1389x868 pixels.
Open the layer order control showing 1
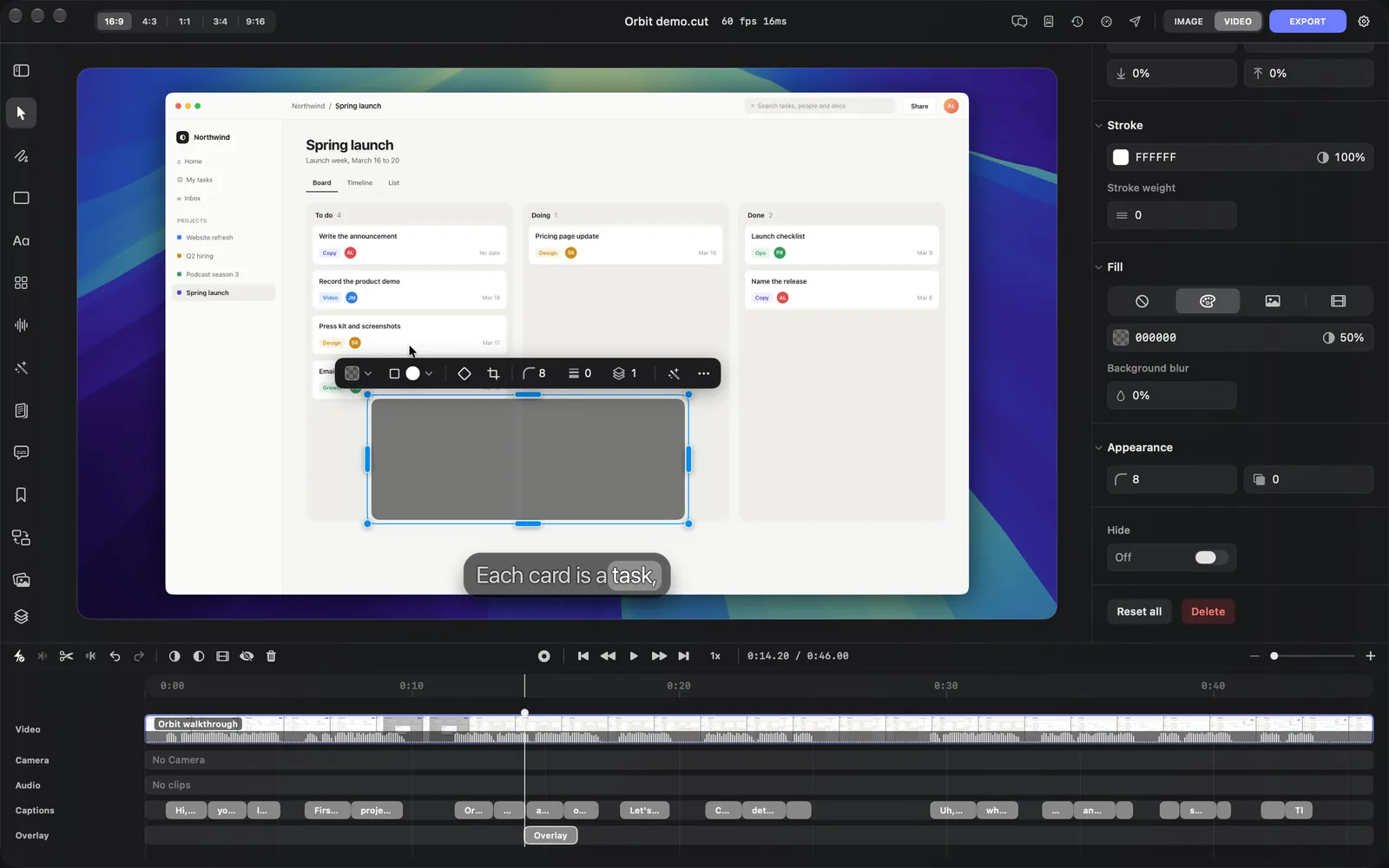[625, 373]
